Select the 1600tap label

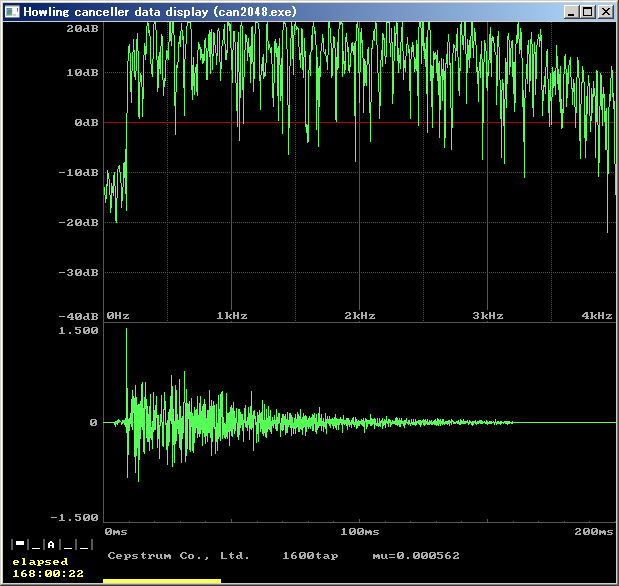coord(308,555)
